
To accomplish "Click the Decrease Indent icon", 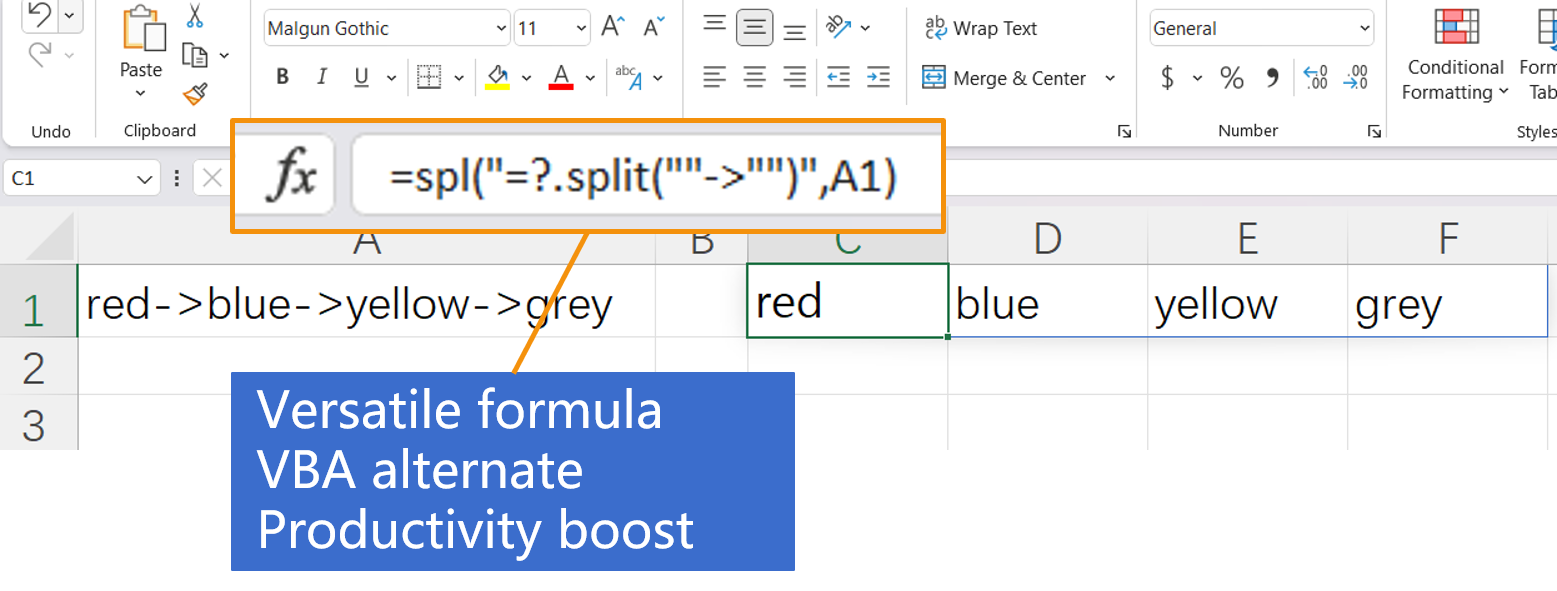I will pyautogui.click(x=838, y=76).
